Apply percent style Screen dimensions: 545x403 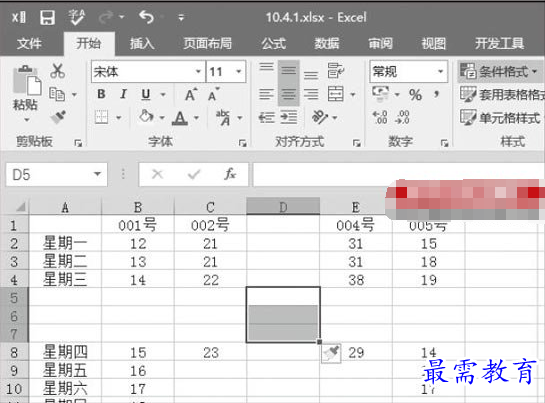click(x=415, y=95)
